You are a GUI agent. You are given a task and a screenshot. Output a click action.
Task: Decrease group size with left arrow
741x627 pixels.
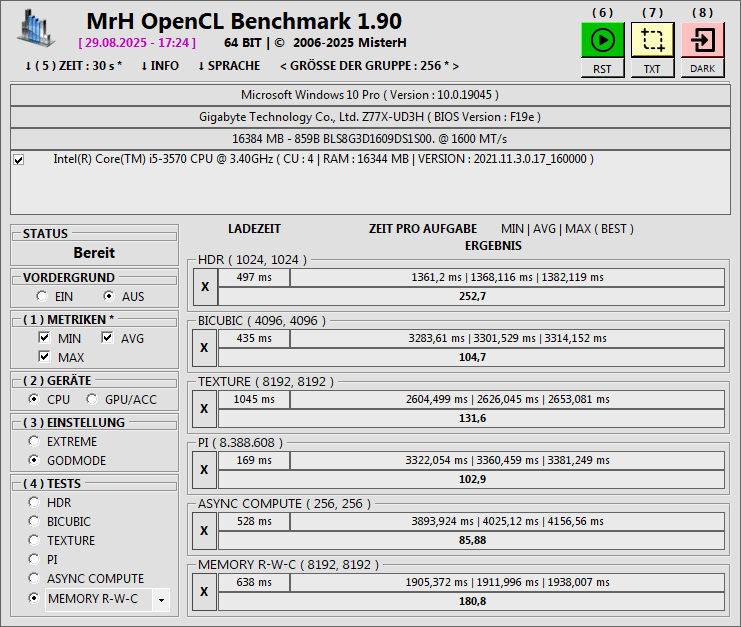point(283,66)
